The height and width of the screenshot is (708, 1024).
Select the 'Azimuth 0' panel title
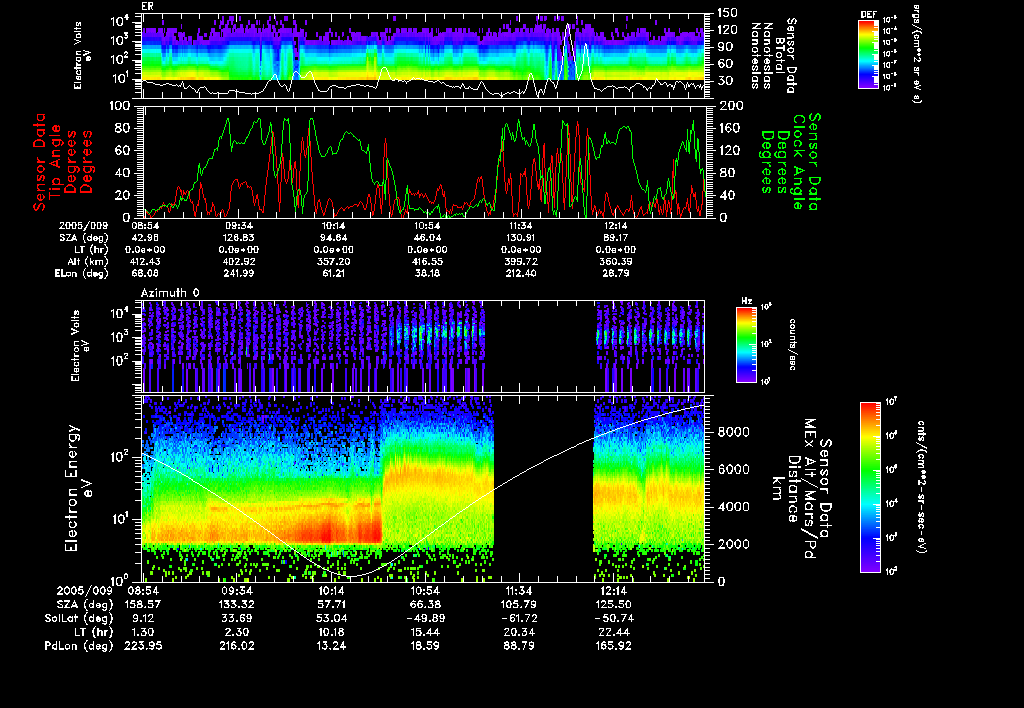coord(170,293)
